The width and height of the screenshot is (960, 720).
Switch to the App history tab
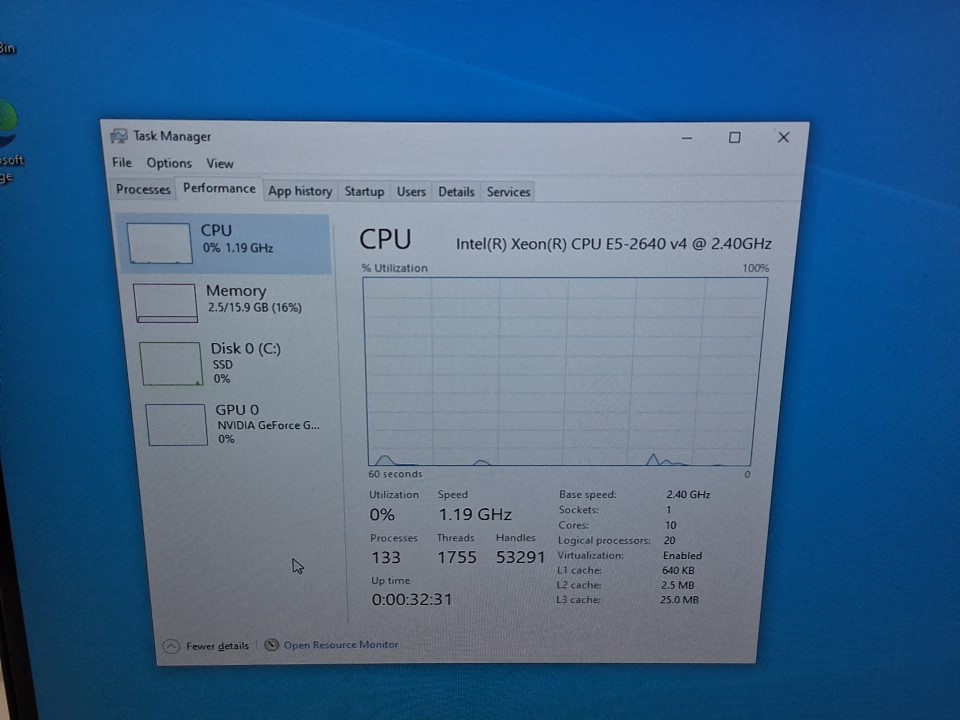click(x=300, y=191)
